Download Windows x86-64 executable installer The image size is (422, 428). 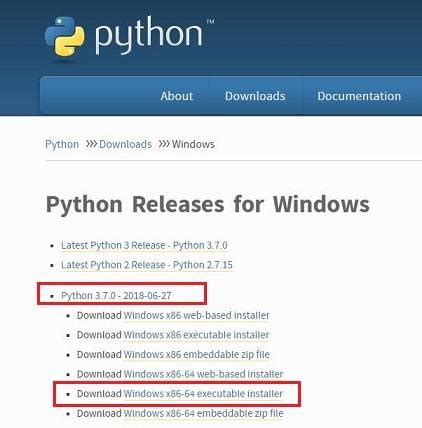203,394
